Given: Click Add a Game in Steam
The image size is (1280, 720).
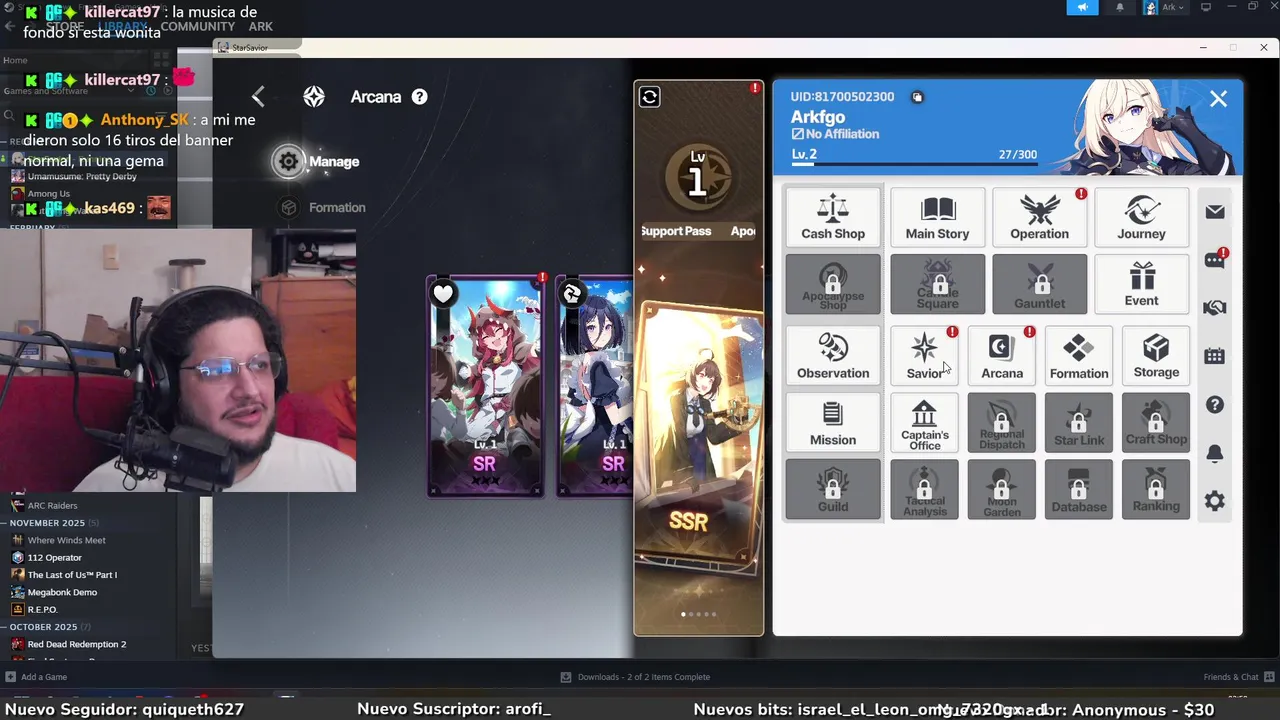Looking at the screenshot, I should click(x=37, y=677).
